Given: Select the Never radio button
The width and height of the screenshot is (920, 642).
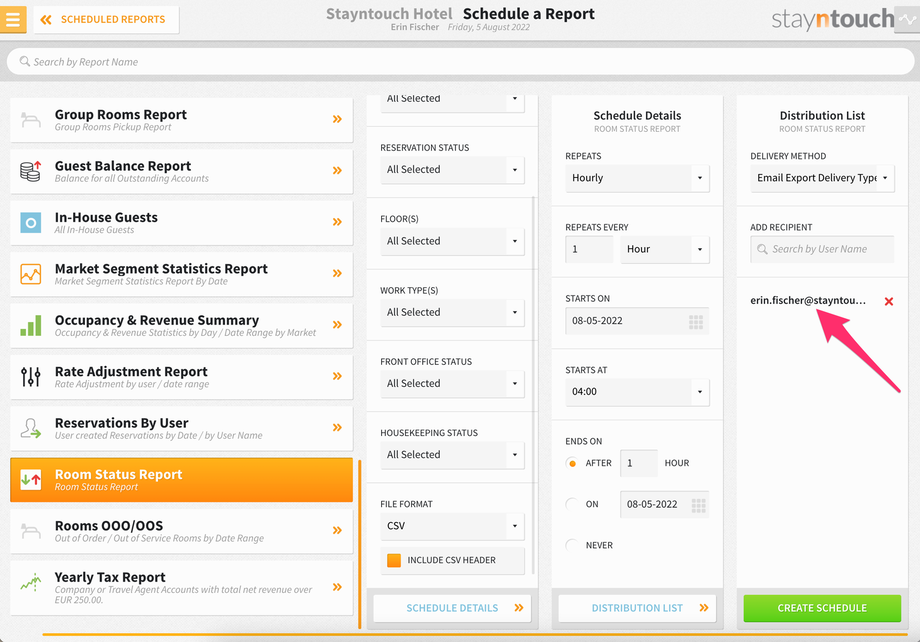Looking at the screenshot, I should click(572, 545).
